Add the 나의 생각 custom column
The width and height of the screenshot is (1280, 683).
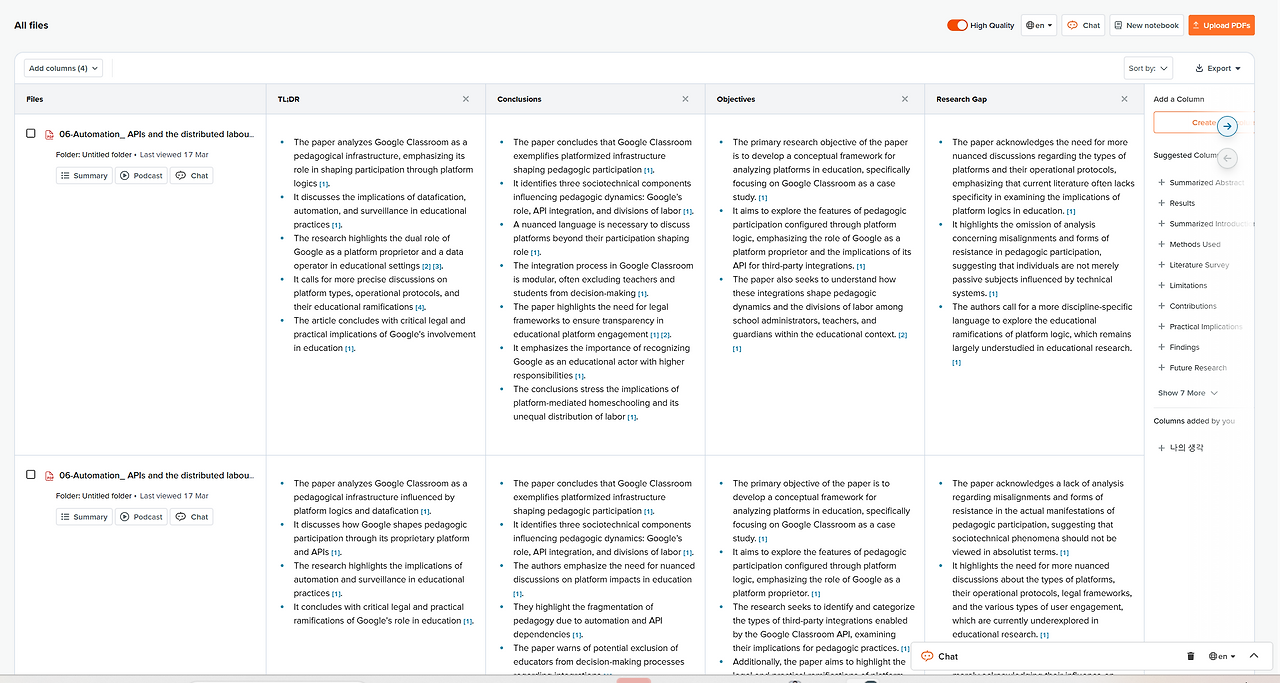1182,448
